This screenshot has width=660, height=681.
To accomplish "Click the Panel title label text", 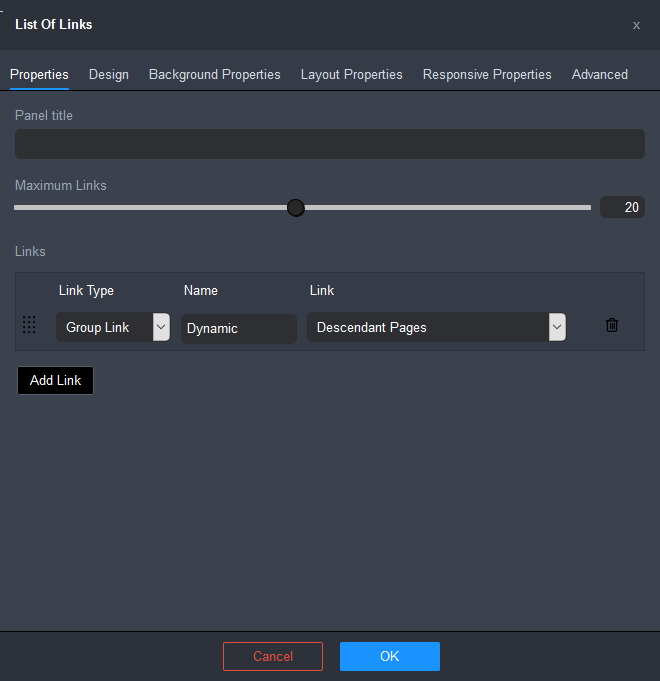I will (x=44, y=116).
